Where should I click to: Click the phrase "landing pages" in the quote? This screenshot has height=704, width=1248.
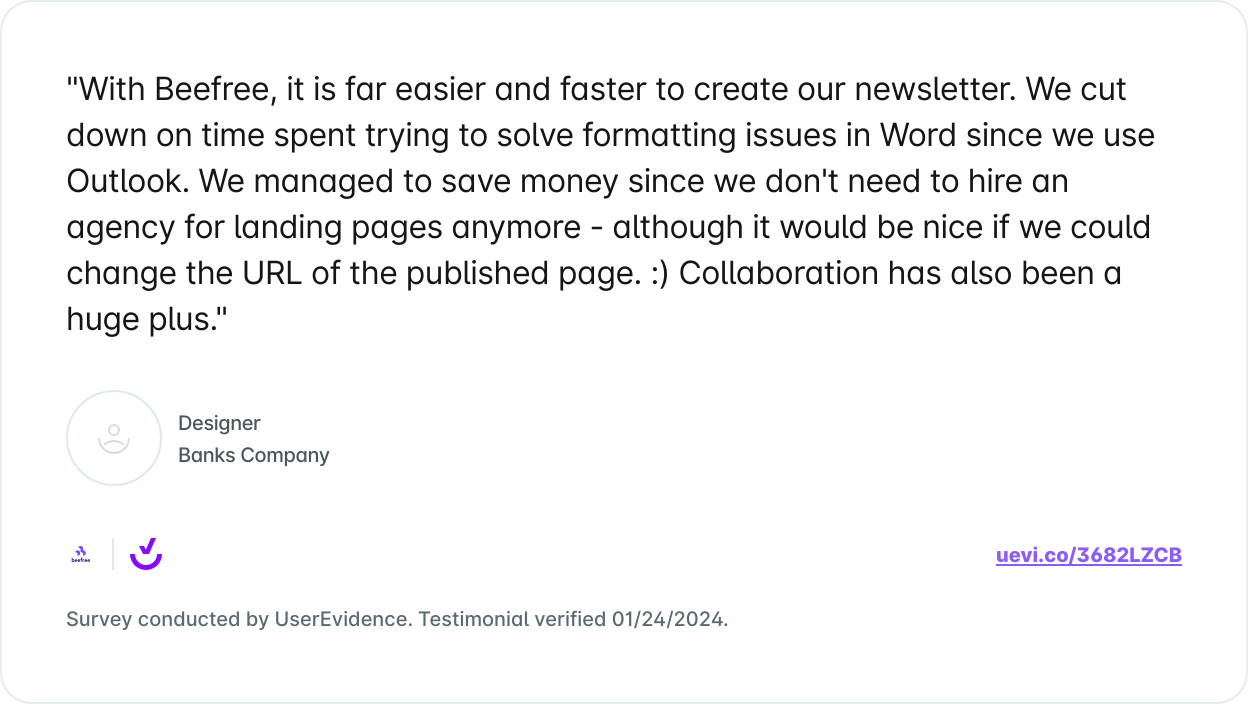338,227
